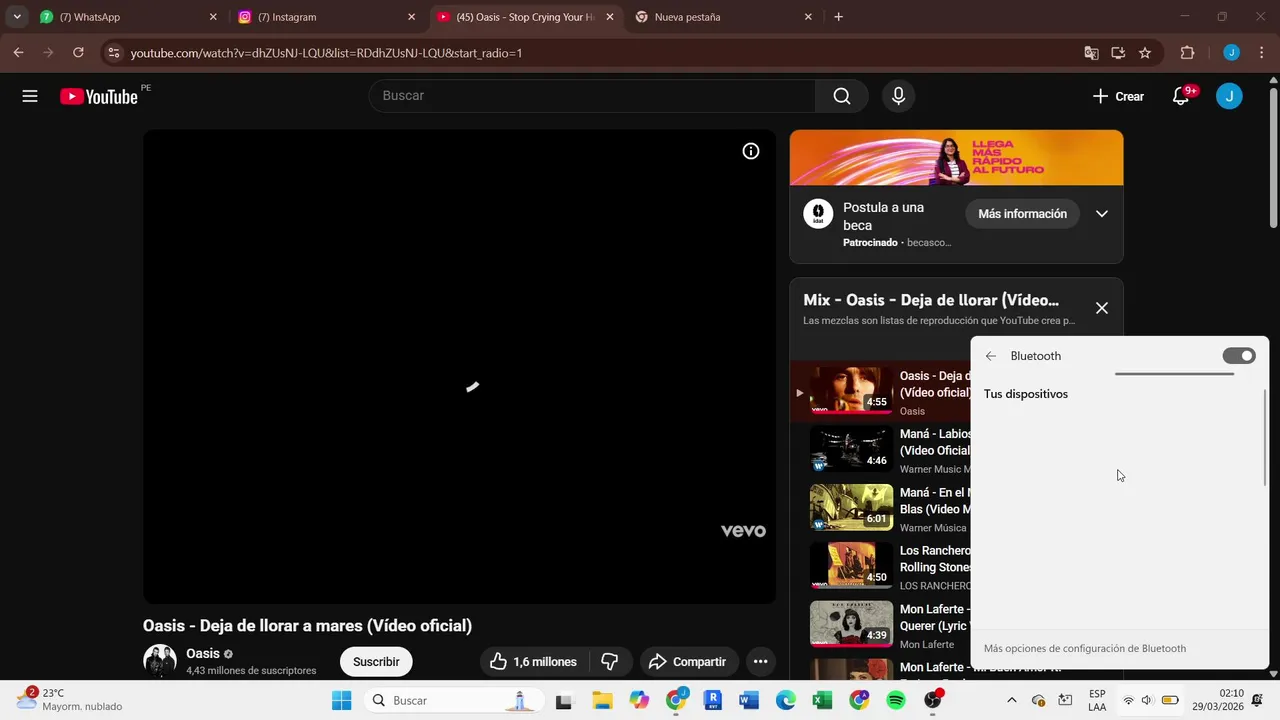Viewport: 1280px width, 720px height.
Task: View site information icon in address bar
Action: pos(113,52)
